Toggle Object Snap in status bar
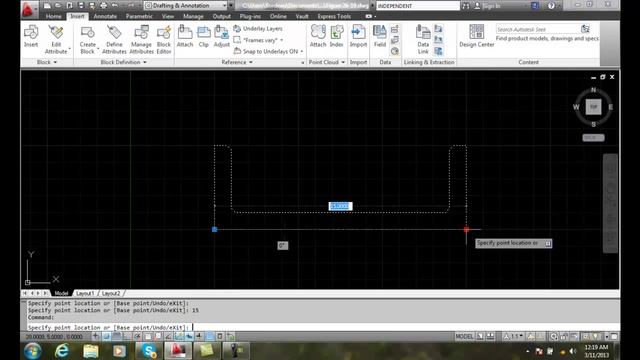 pyautogui.click(x=147, y=336)
